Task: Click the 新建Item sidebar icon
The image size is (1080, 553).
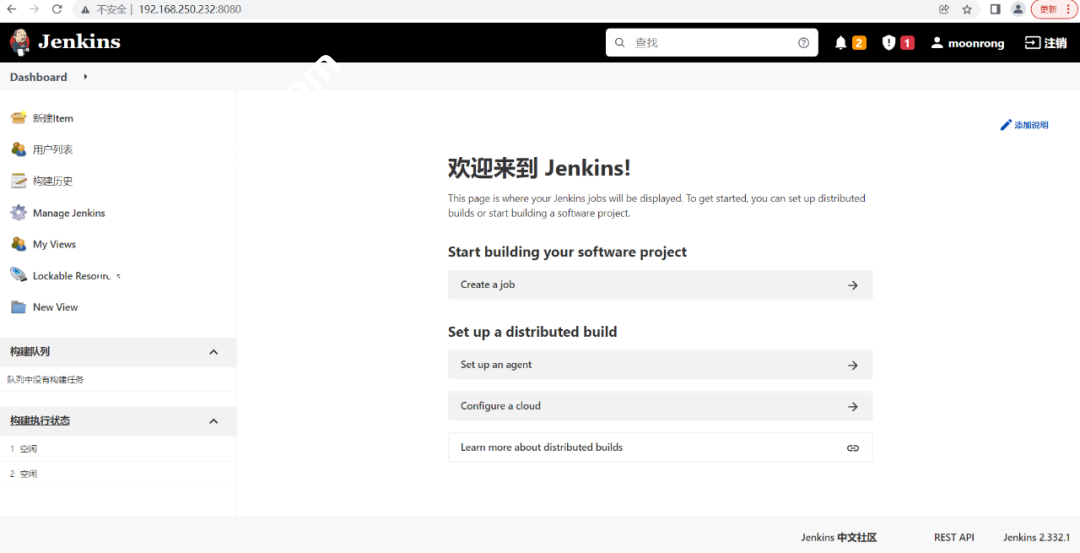Action: click(x=18, y=118)
